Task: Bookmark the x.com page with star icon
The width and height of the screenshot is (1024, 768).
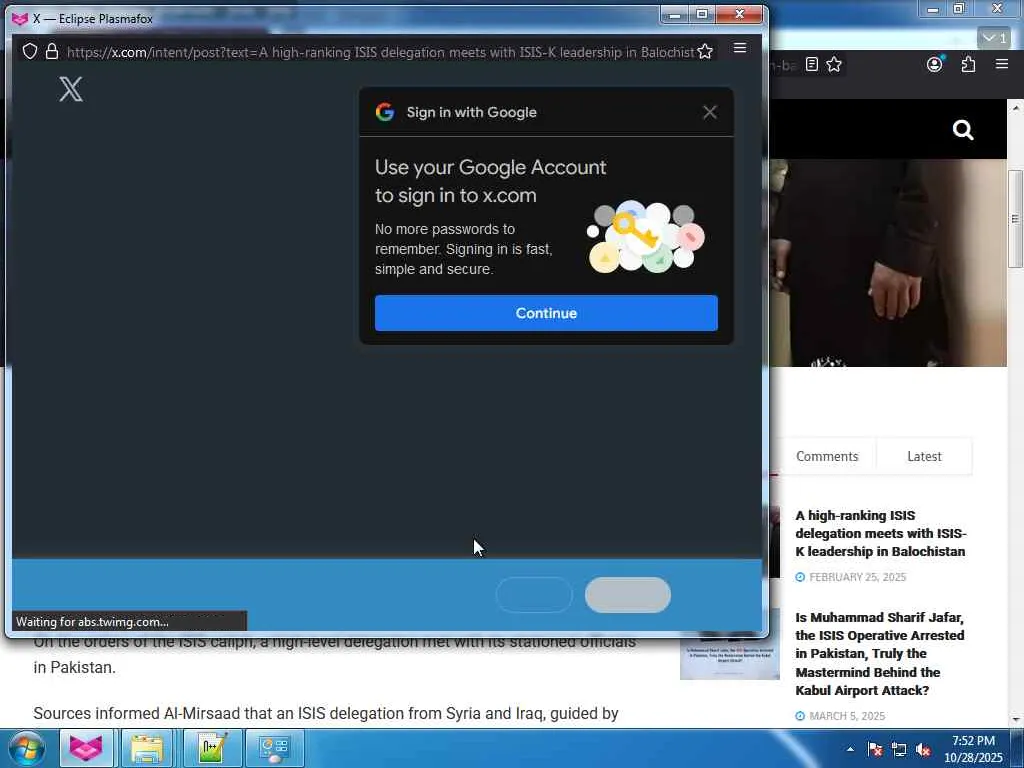Action: pyautogui.click(x=705, y=52)
